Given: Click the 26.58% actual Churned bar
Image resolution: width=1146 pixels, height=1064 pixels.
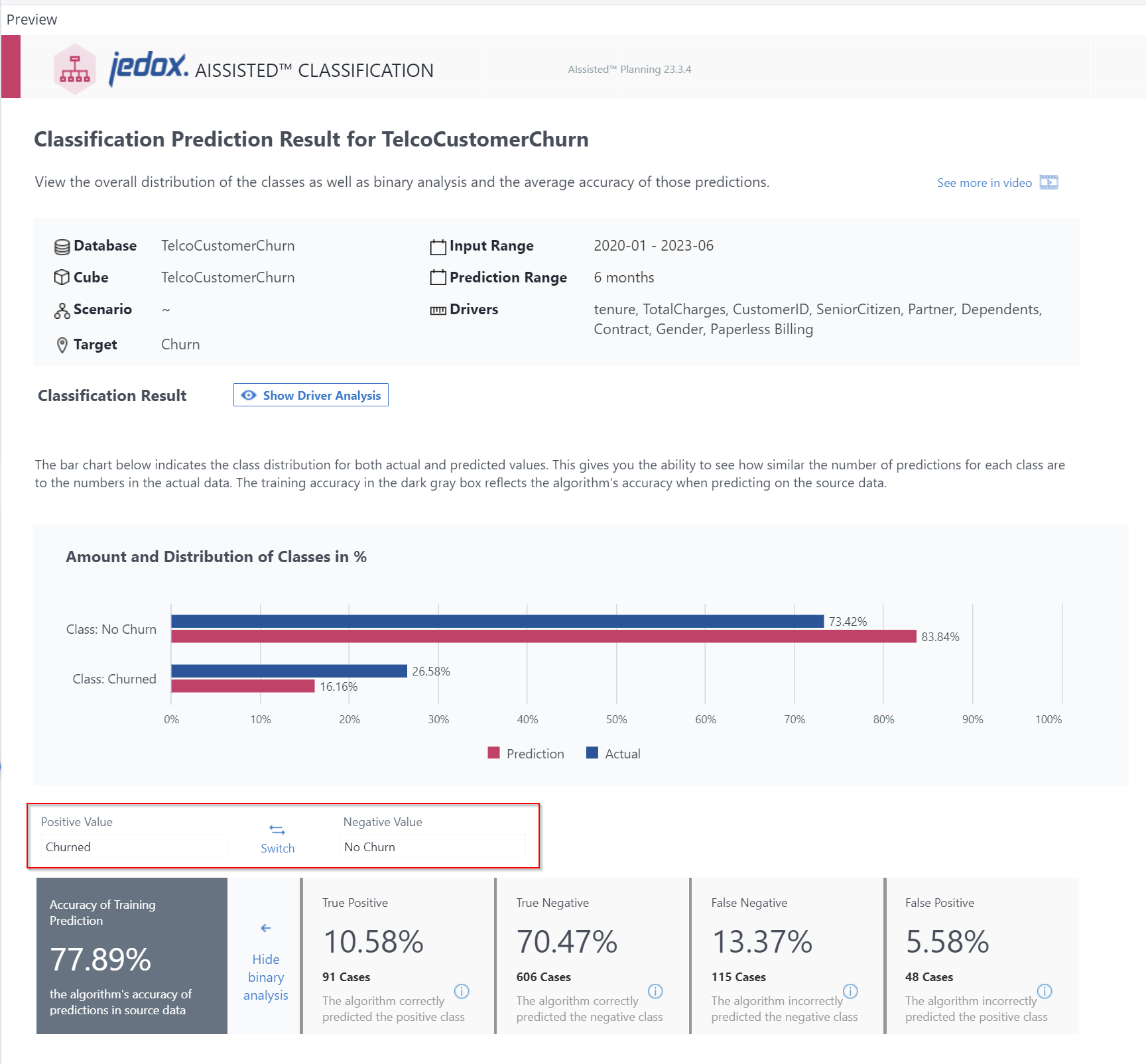Looking at the screenshot, I should (x=289, y=671).
